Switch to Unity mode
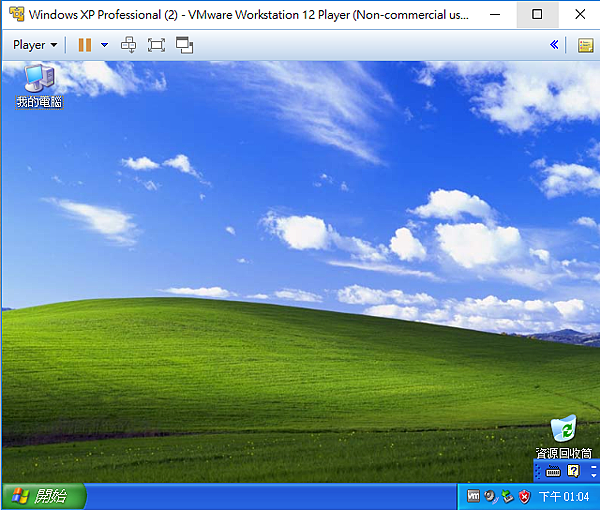 click(184, 45)
